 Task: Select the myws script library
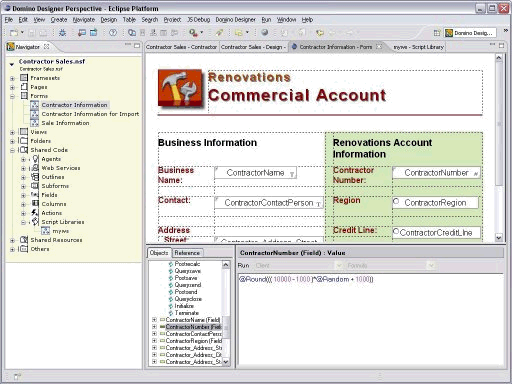[61, 231]
